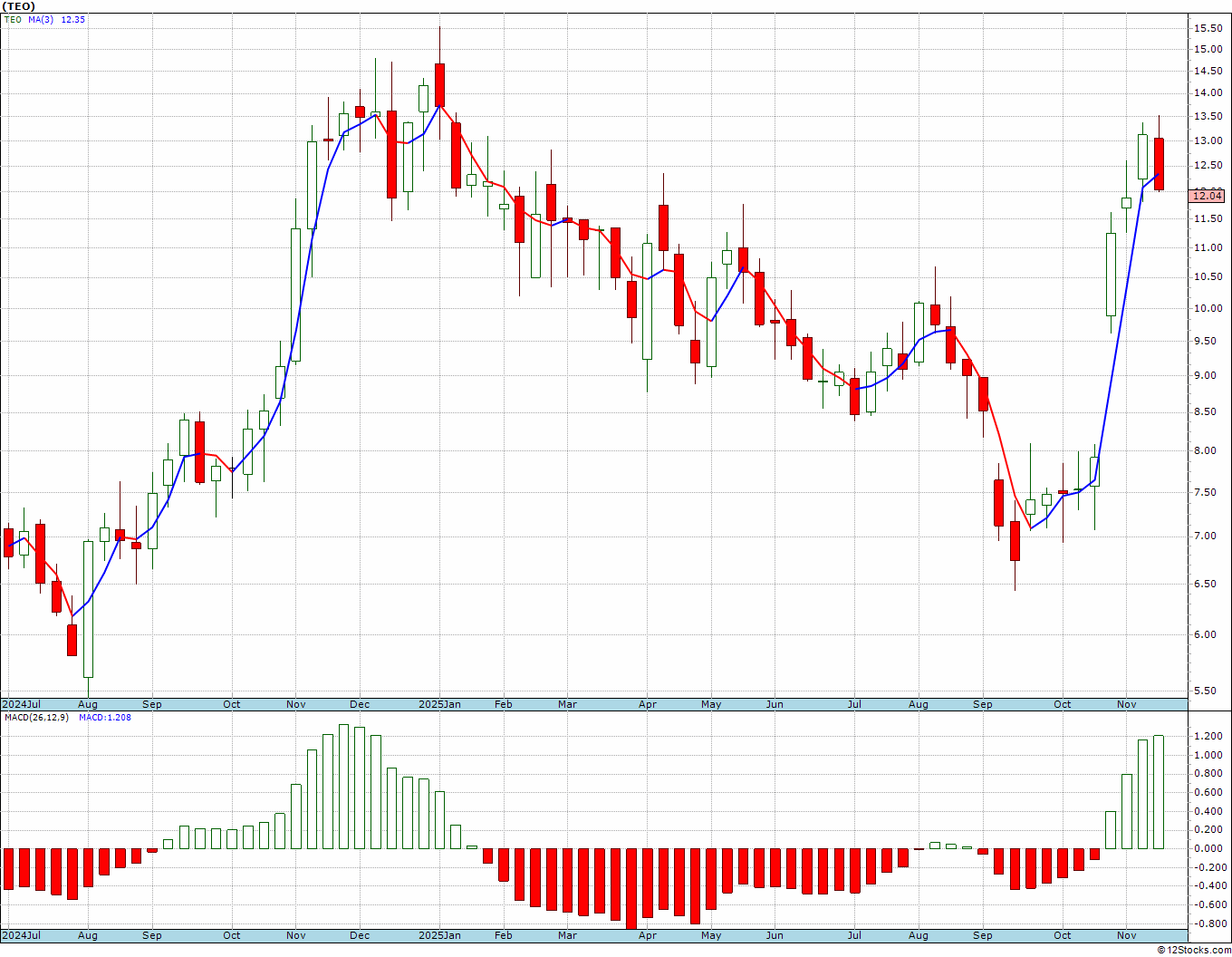
Task: Click the MACD(26,12,9) indicator label
Action: point(36,718)
